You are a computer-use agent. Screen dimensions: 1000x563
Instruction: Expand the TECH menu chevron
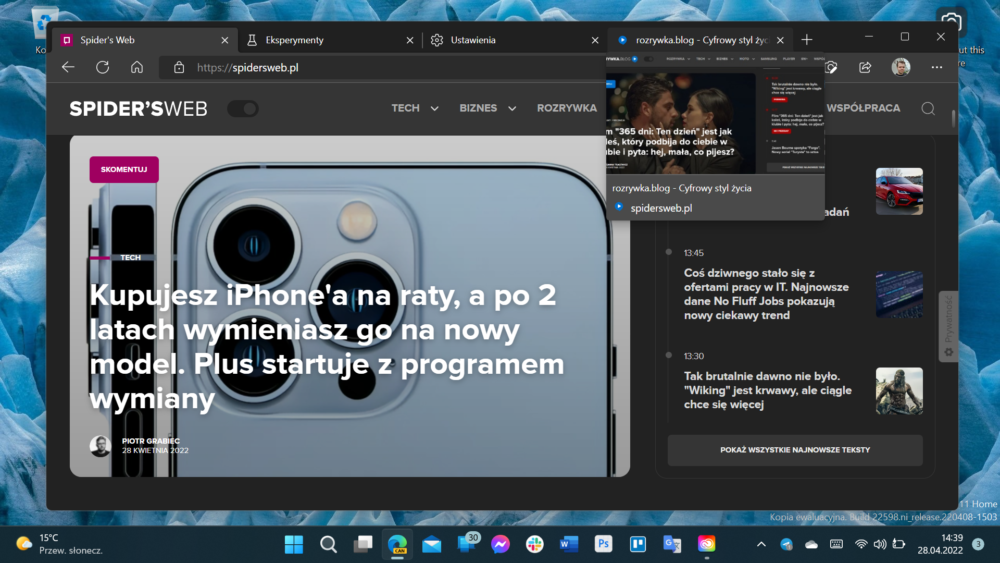pyautogui.click(x=434, y=109)
